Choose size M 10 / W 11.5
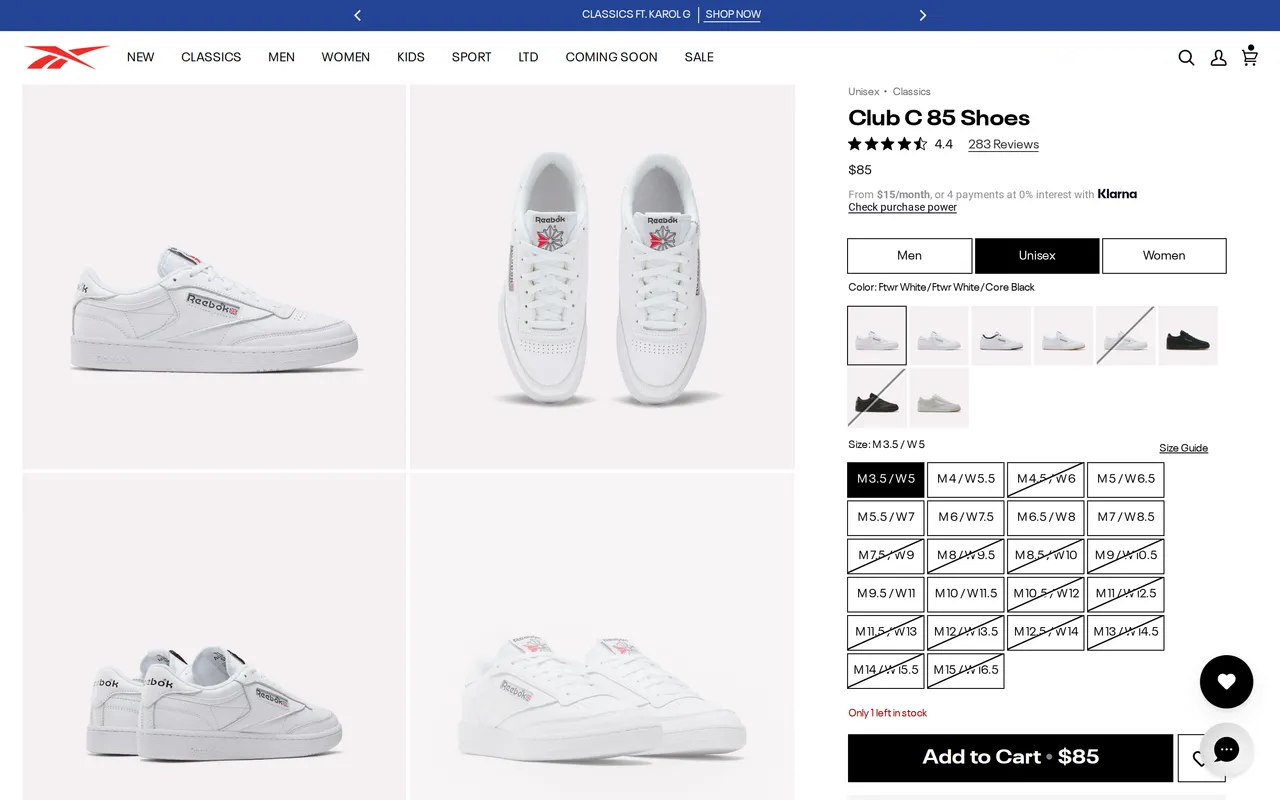 click(x=965, y=594)
